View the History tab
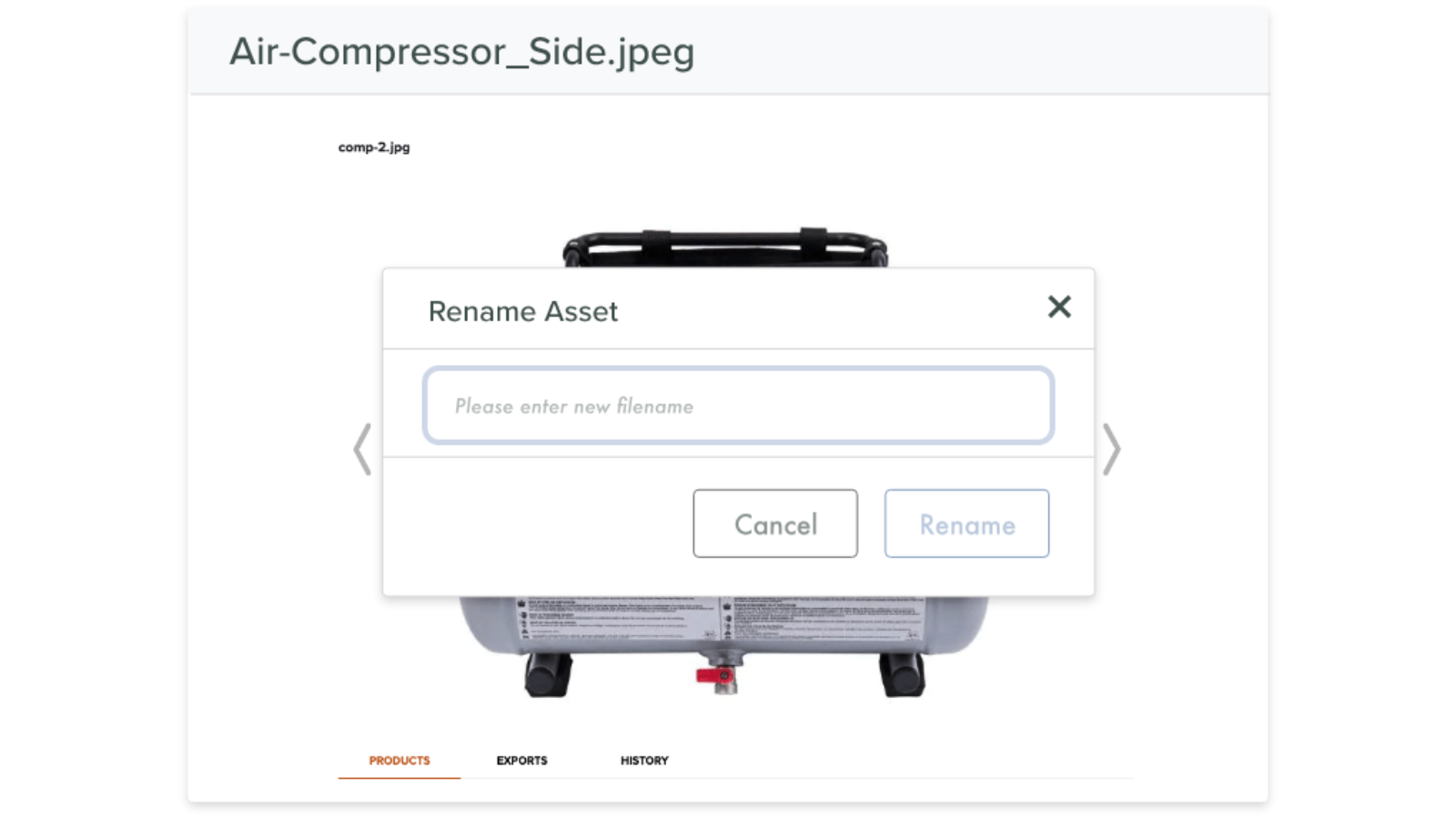This screenshot has height=819, width=1456. click(644, 761)
